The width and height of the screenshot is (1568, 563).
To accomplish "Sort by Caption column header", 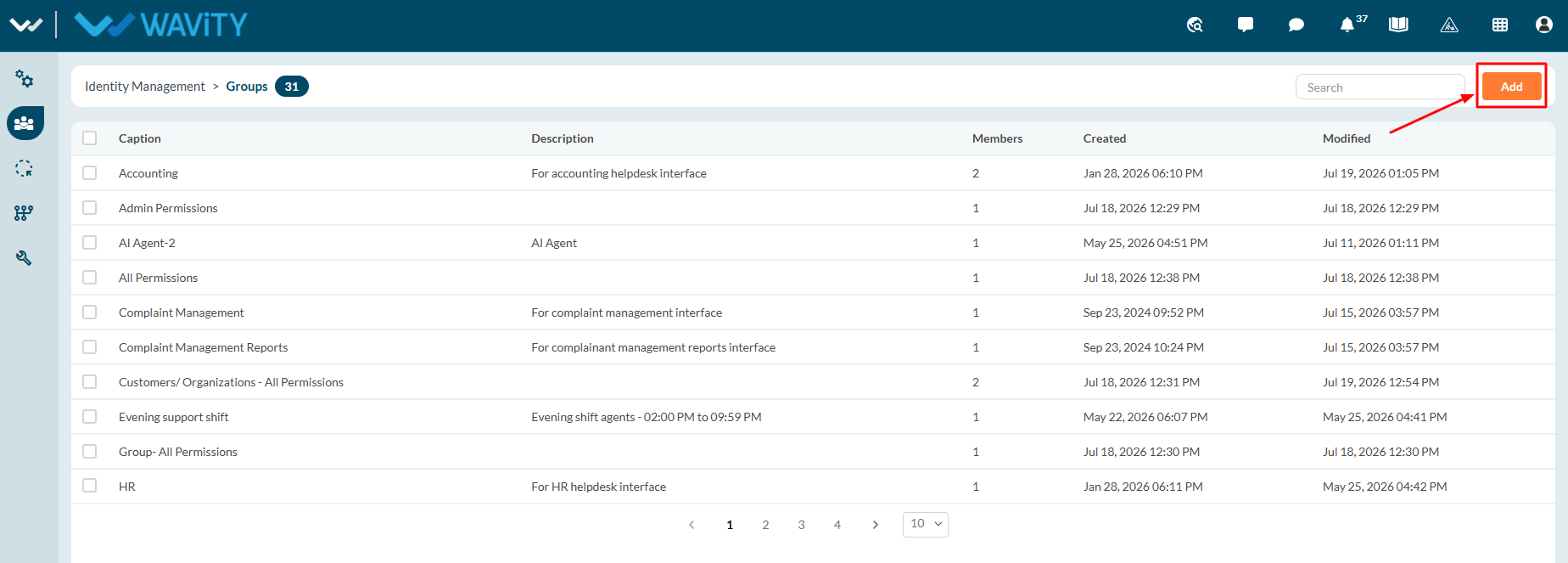I will pyautogui.click(x=140, y=138).
